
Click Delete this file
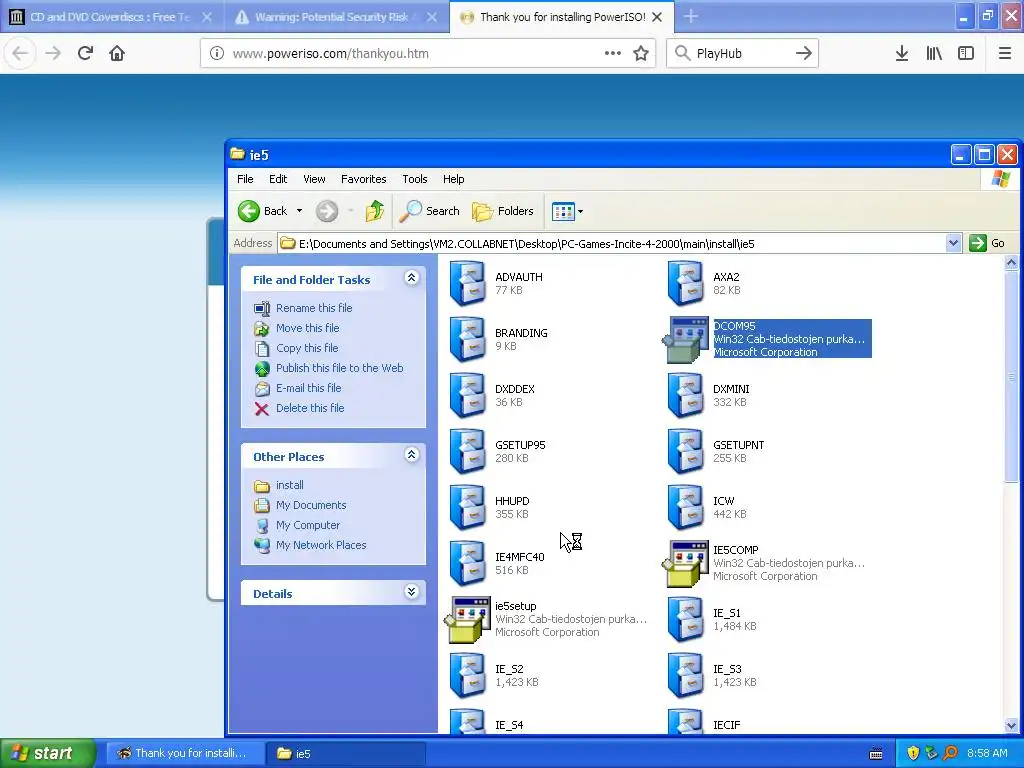310,408
